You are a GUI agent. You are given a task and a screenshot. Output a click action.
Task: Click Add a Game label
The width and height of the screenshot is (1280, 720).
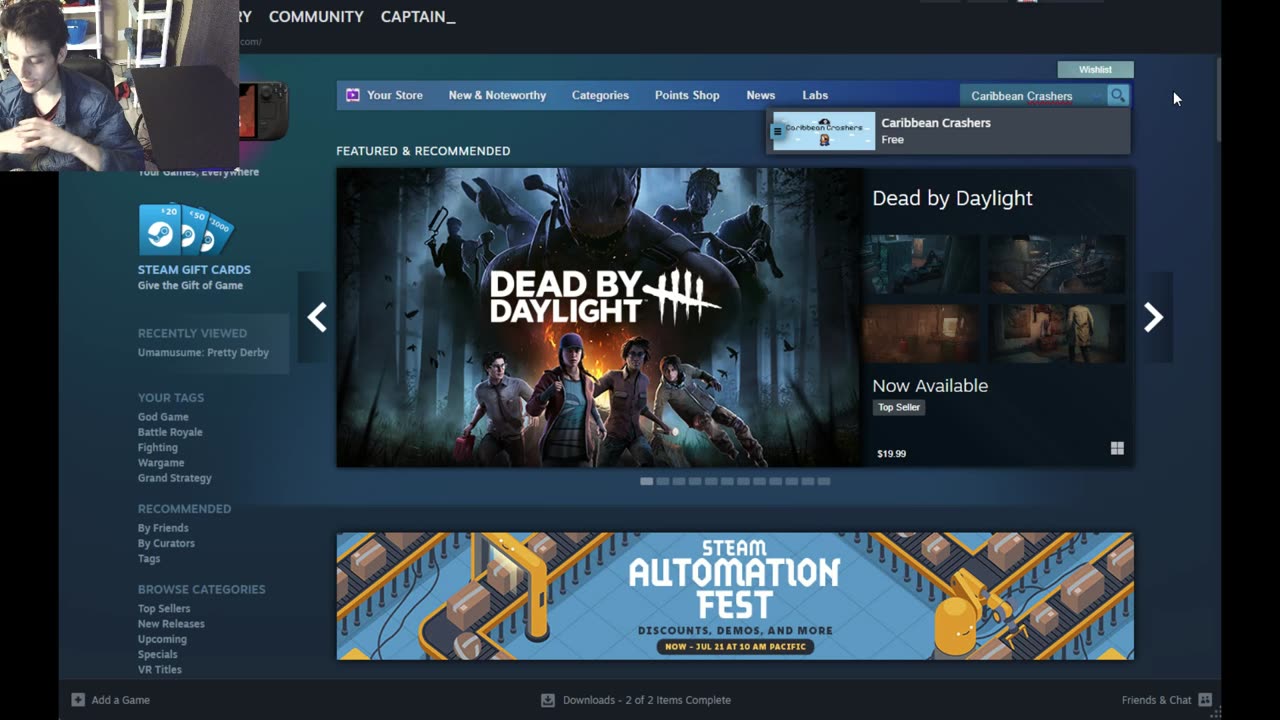pyautogui.click(x=121, y=700)
